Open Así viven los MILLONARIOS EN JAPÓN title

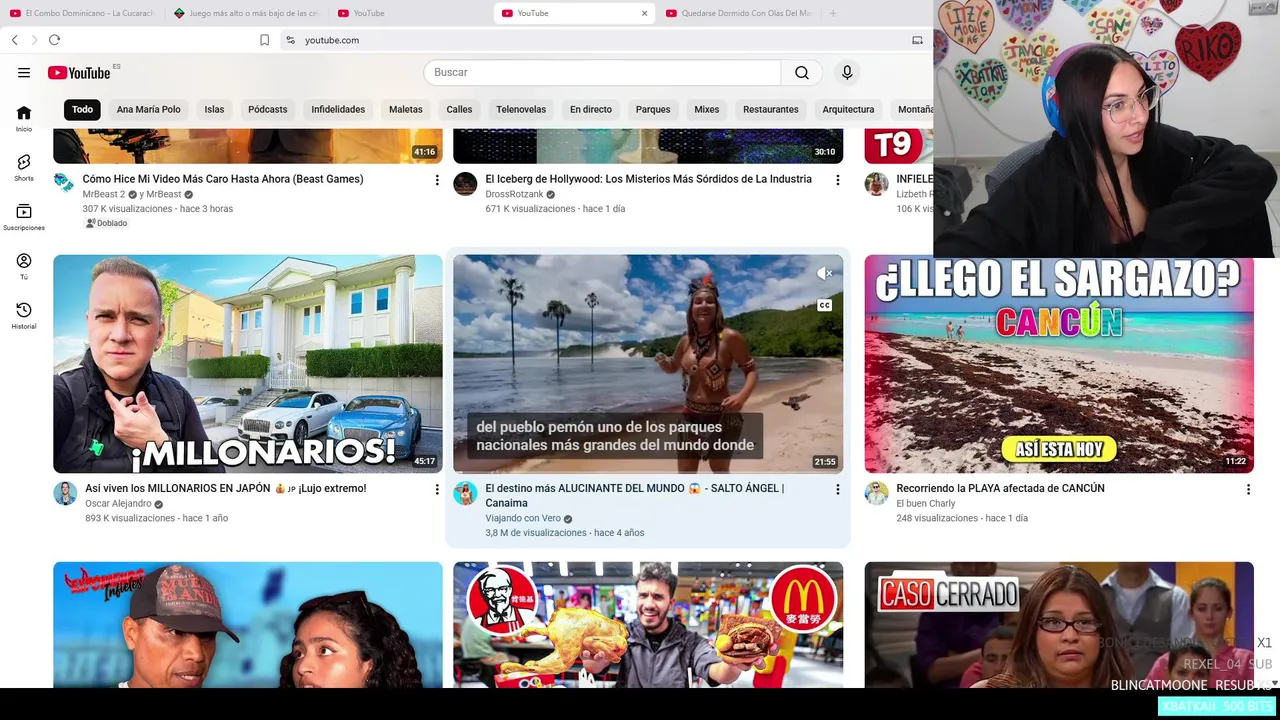226,488
